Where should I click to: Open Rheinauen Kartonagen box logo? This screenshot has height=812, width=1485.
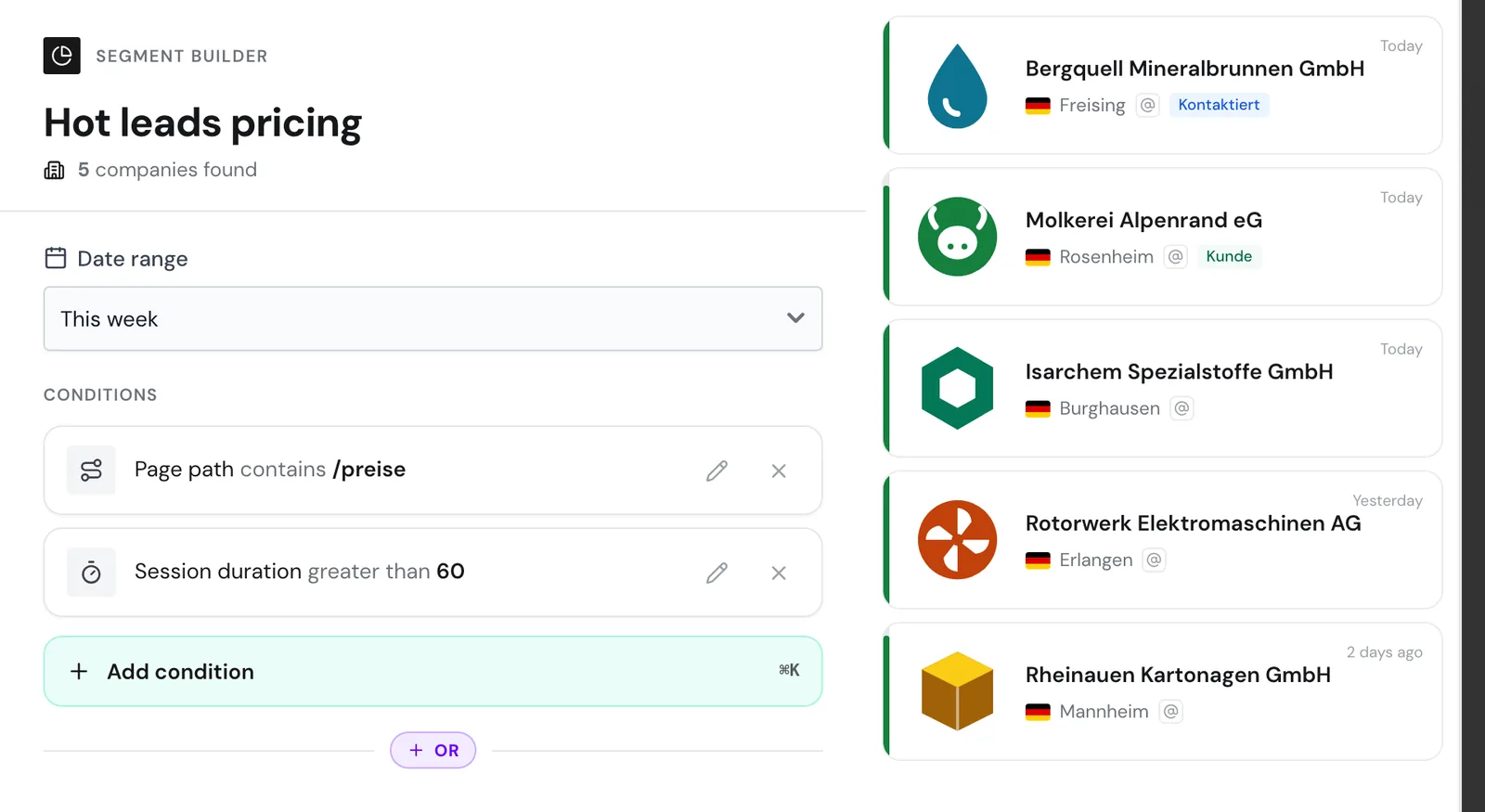957,691
